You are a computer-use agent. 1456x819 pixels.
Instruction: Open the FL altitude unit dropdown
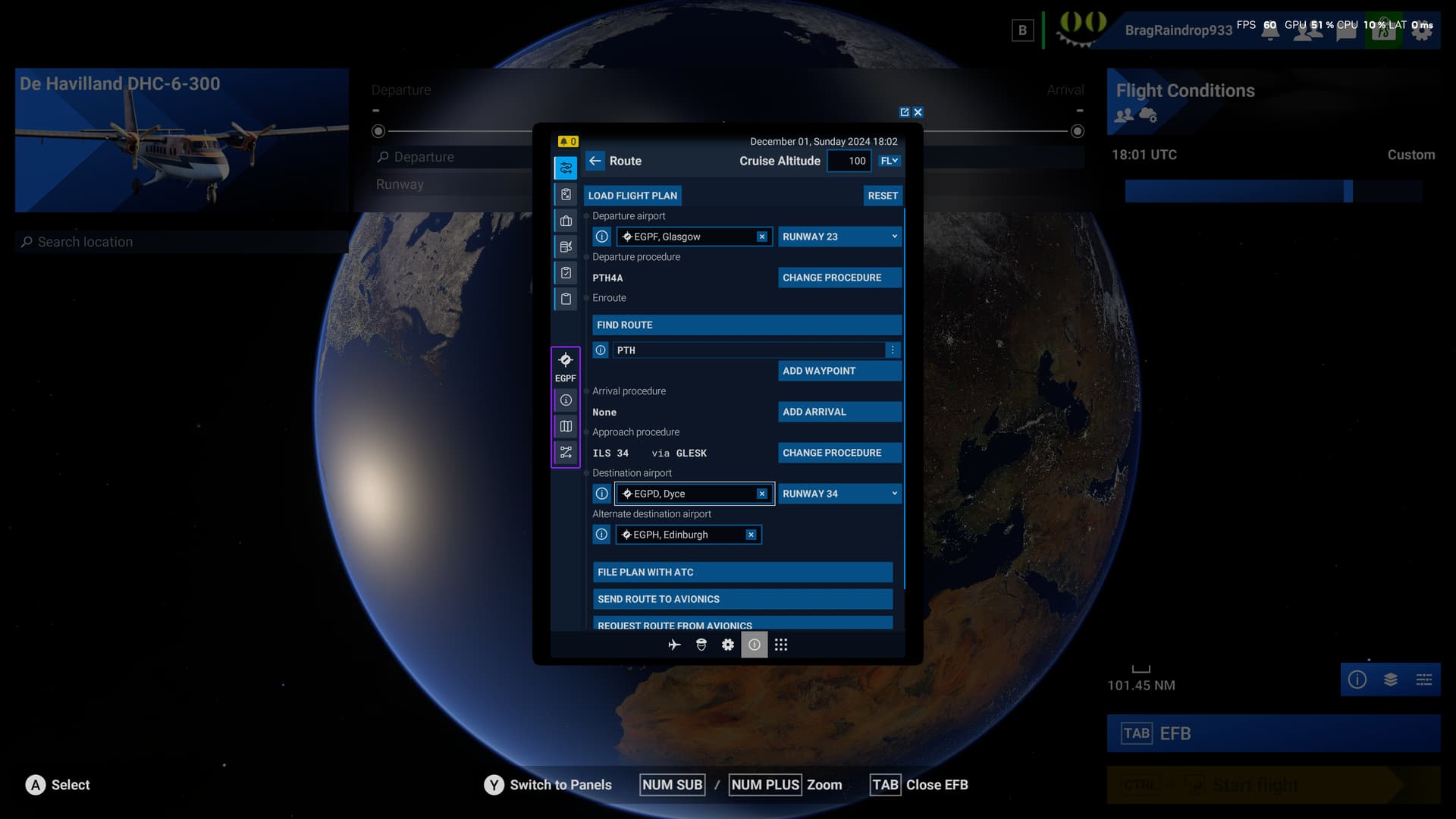890,161
